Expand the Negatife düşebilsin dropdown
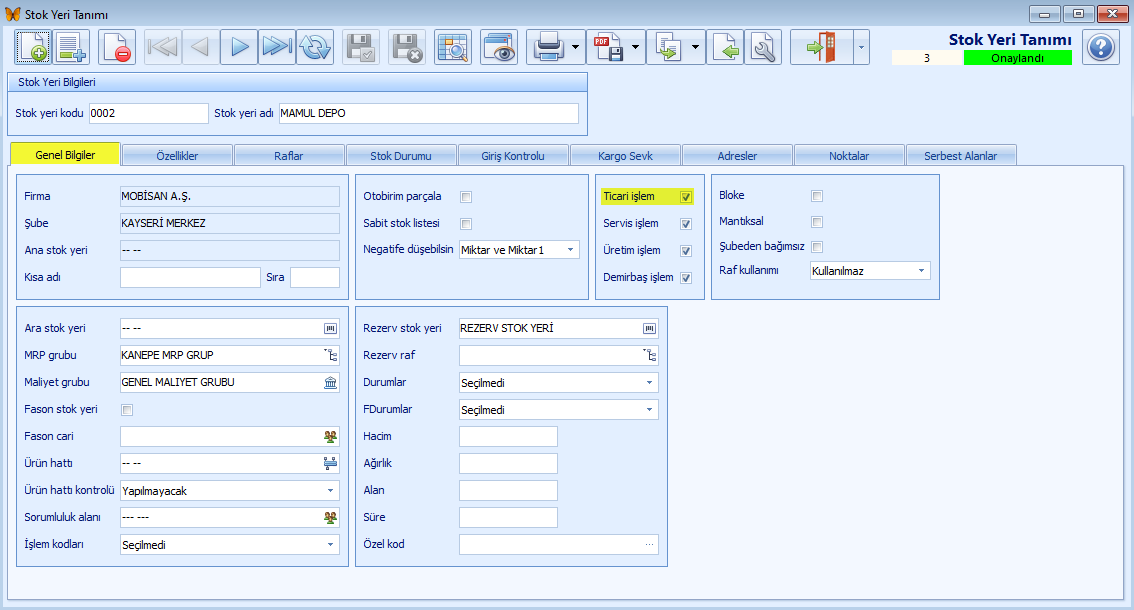The height and width of the screenshot is (610, 1134). coord(570,250)
